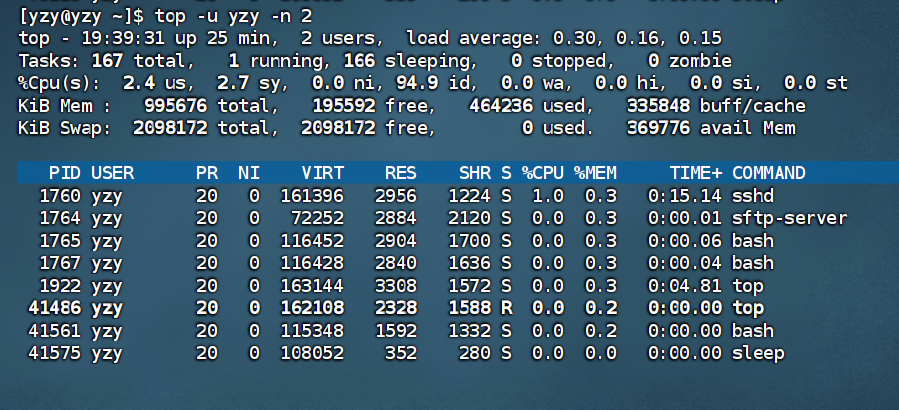
Task: Select the Mem free value 195592
Action: (x=344, y=106)
